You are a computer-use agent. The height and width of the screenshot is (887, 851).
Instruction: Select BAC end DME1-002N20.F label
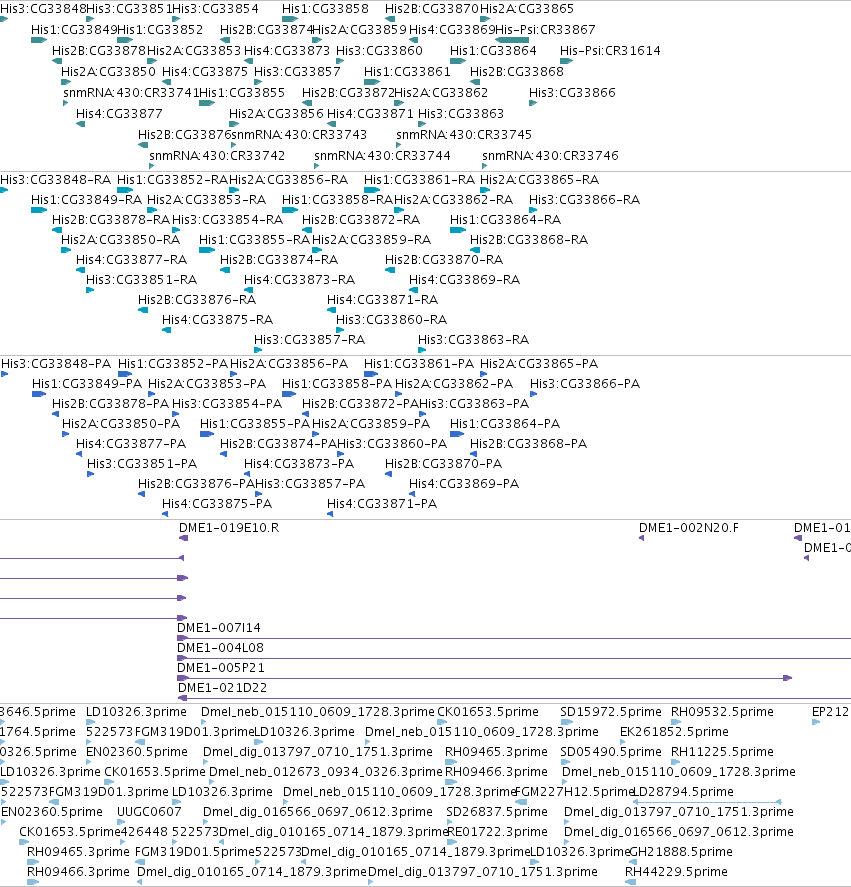point(689,527)
